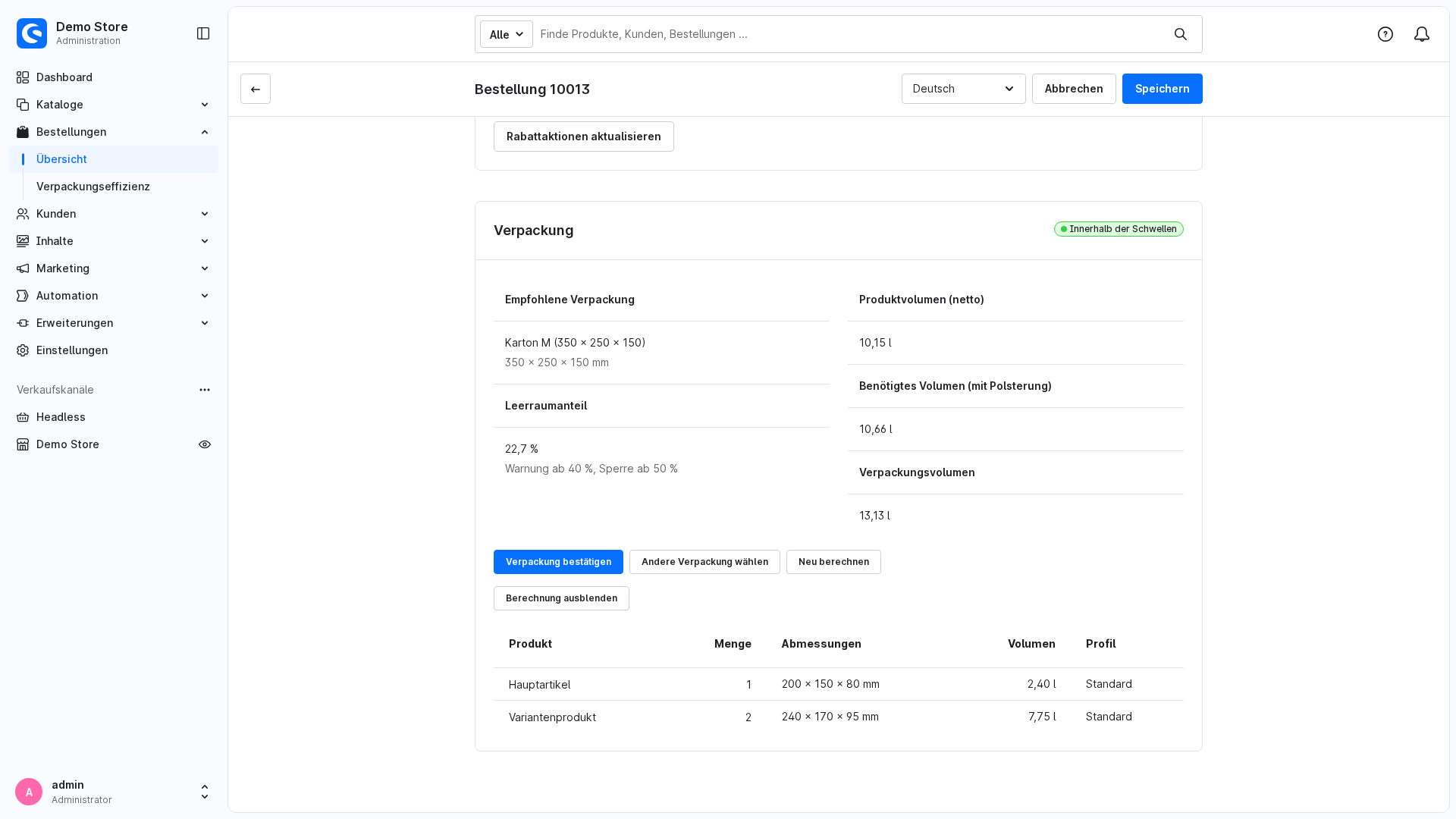This screenshot has height=819, width=1456.
Task: Open the notifications bell icon
Action: tap(1422, 34)
